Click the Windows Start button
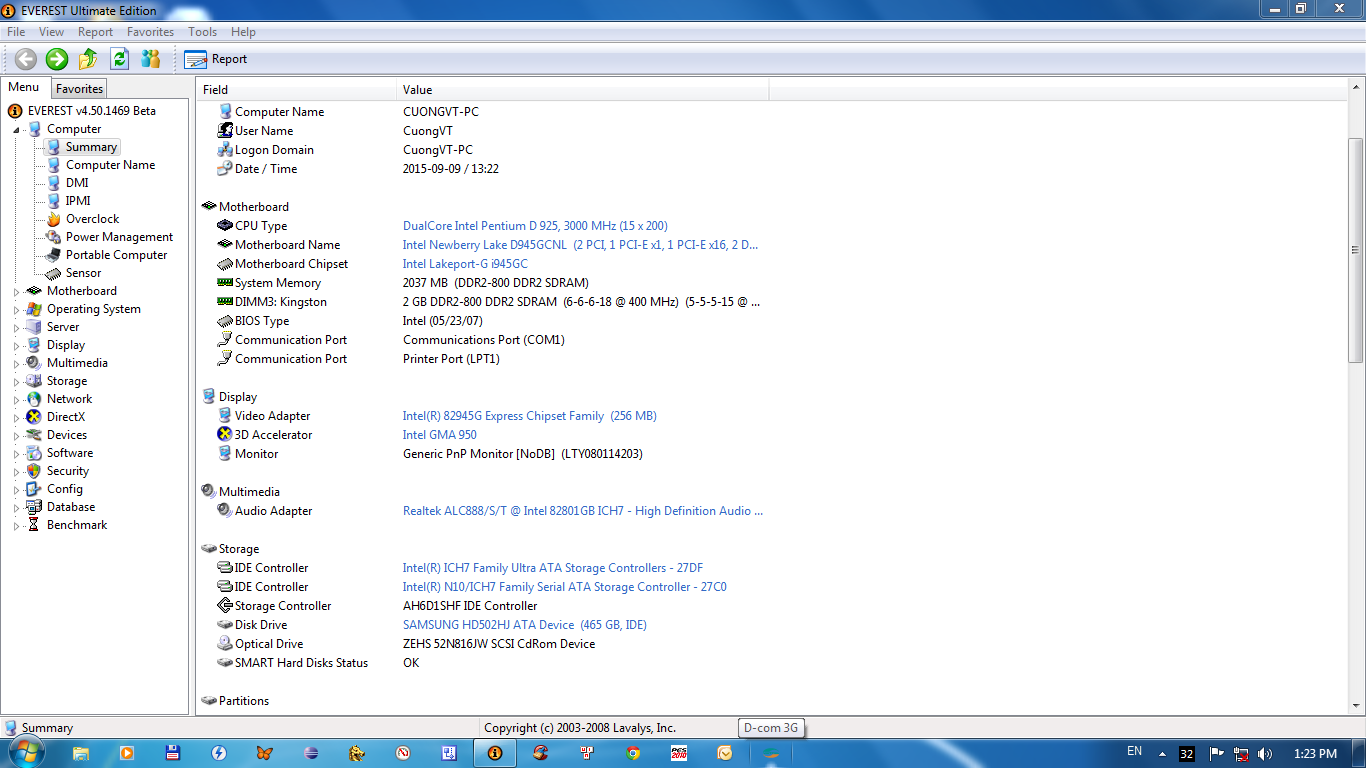This screenshot has width=1366, height=768. (x=25, y=753)
